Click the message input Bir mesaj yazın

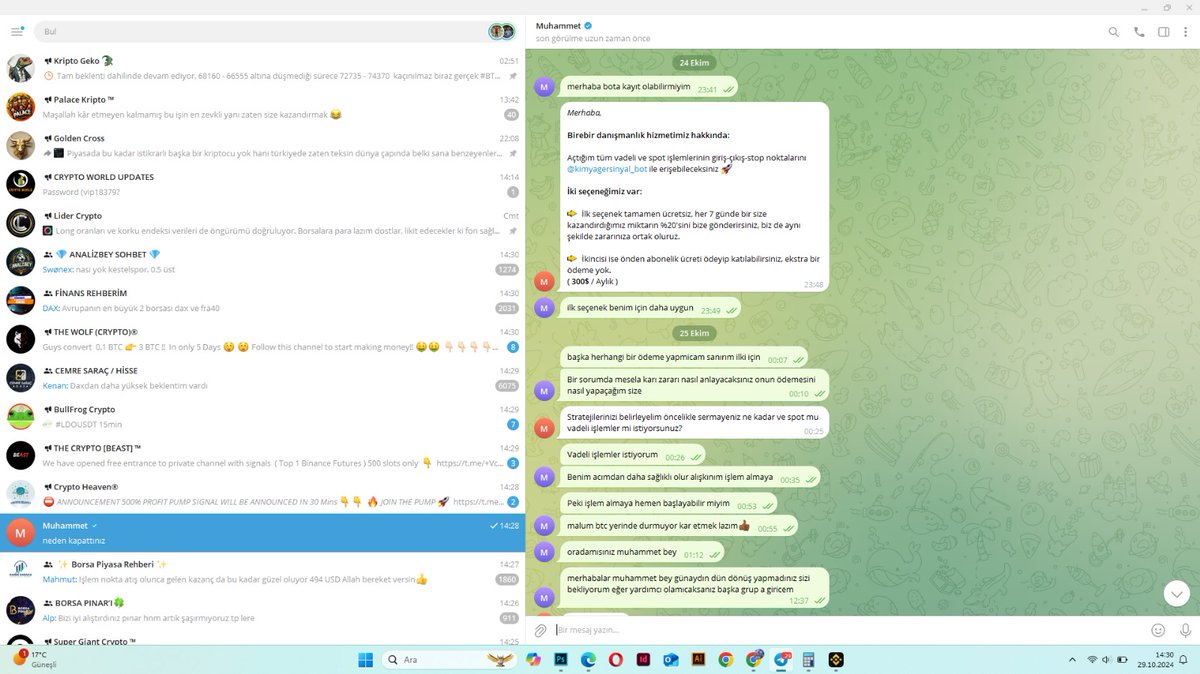point(848,630)
